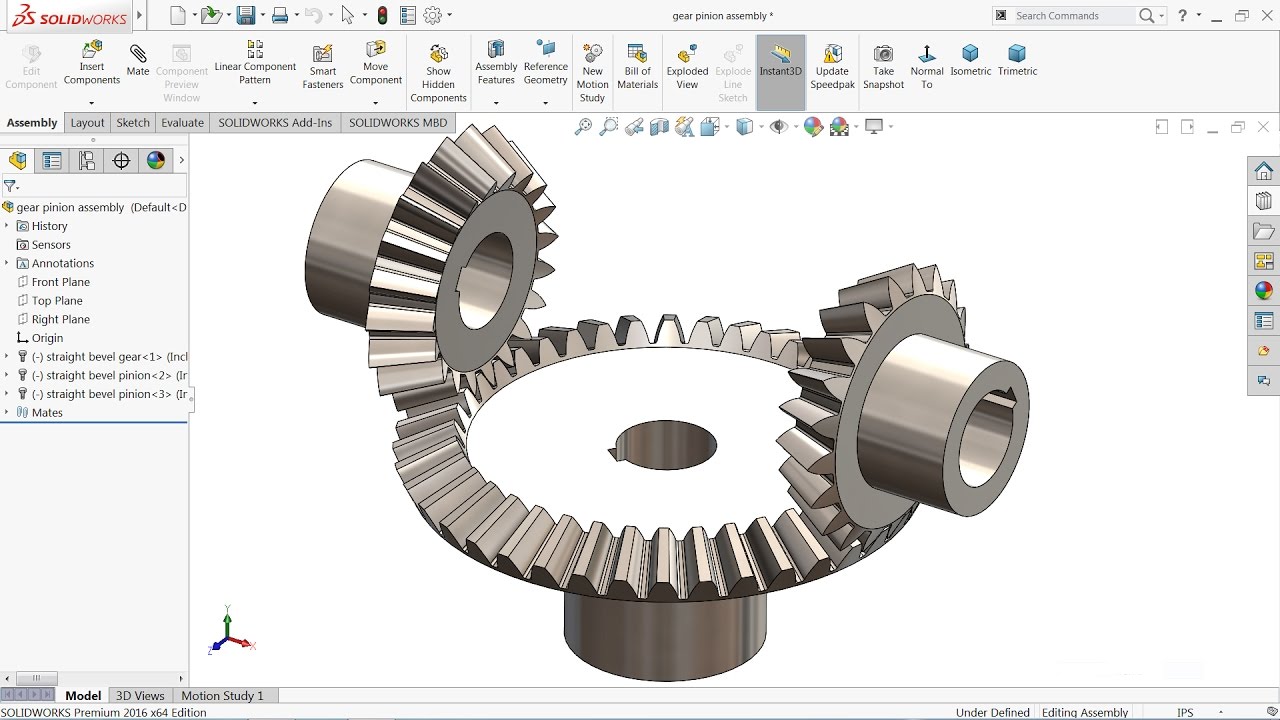Expand Mates tree node
This screenshot has height=720, width=1280.
click(6, 412)
